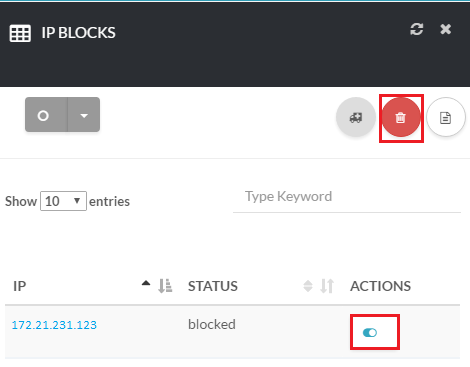Toggle block switch for 172.21.231.123
Screen dimensions: 470x367
(370, 333)
